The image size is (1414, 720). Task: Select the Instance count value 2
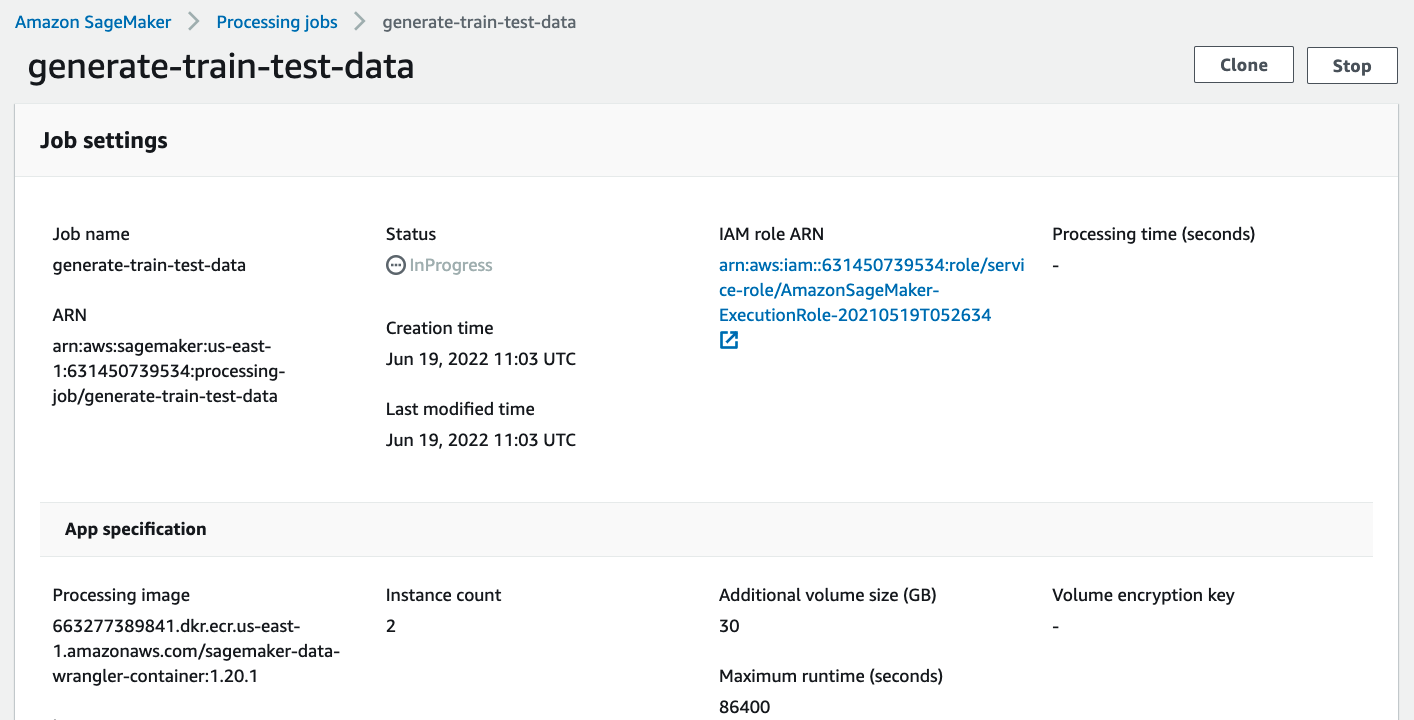point(391,626)
